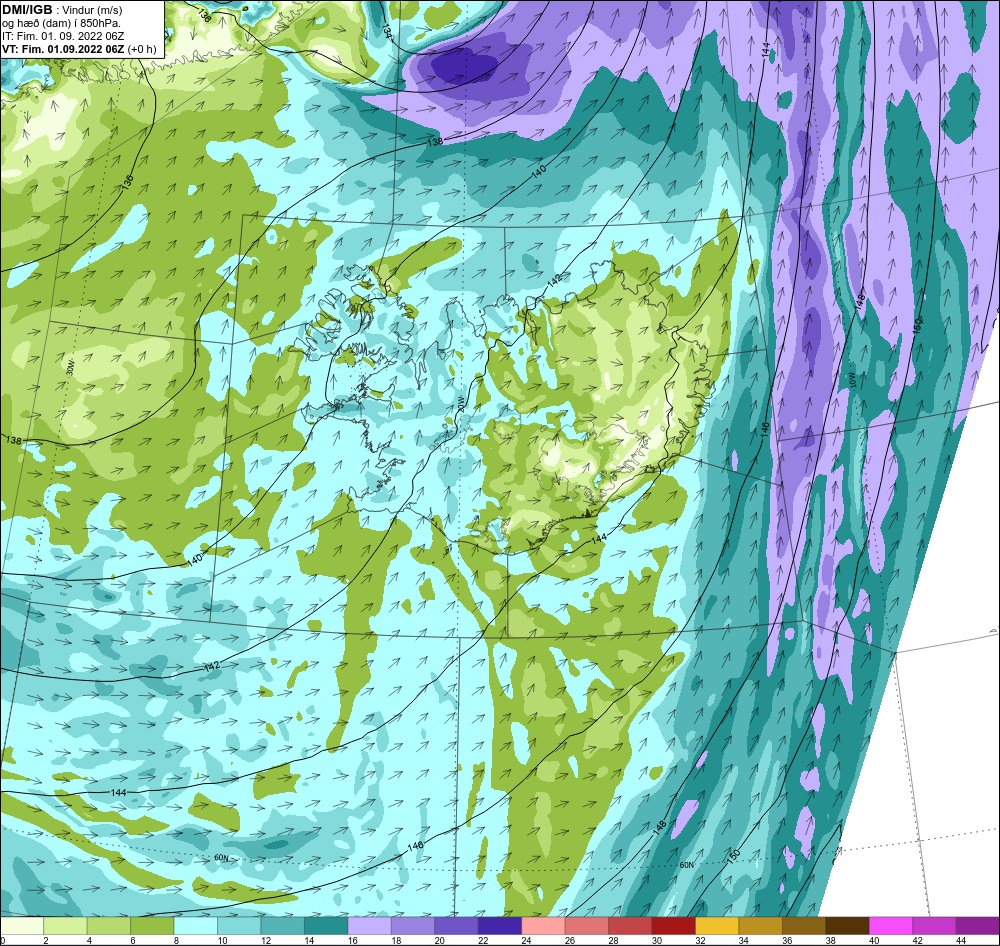Click the 22–24 m/s dark indigo legend swatch
This screenshot has width=1000, height=946.
(500, 926)
